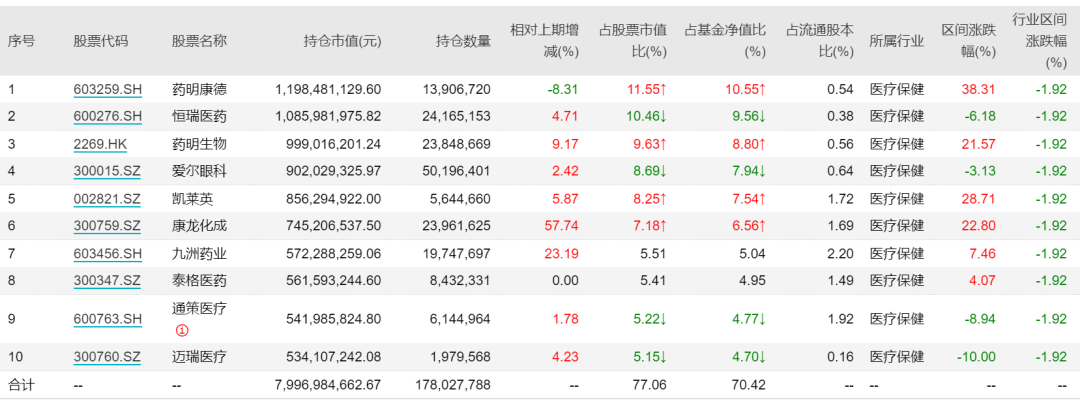Click holding value 1,198,481,129.60

point(328,90)
